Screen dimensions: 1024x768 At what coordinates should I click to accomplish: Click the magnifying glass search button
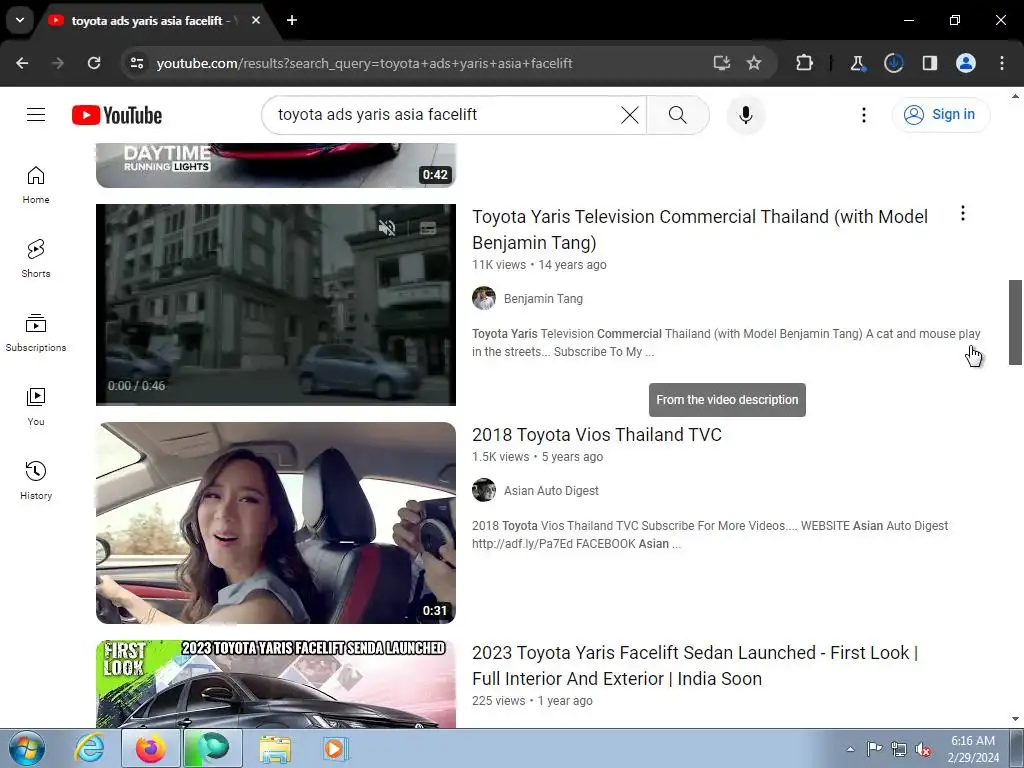(678, 115)
